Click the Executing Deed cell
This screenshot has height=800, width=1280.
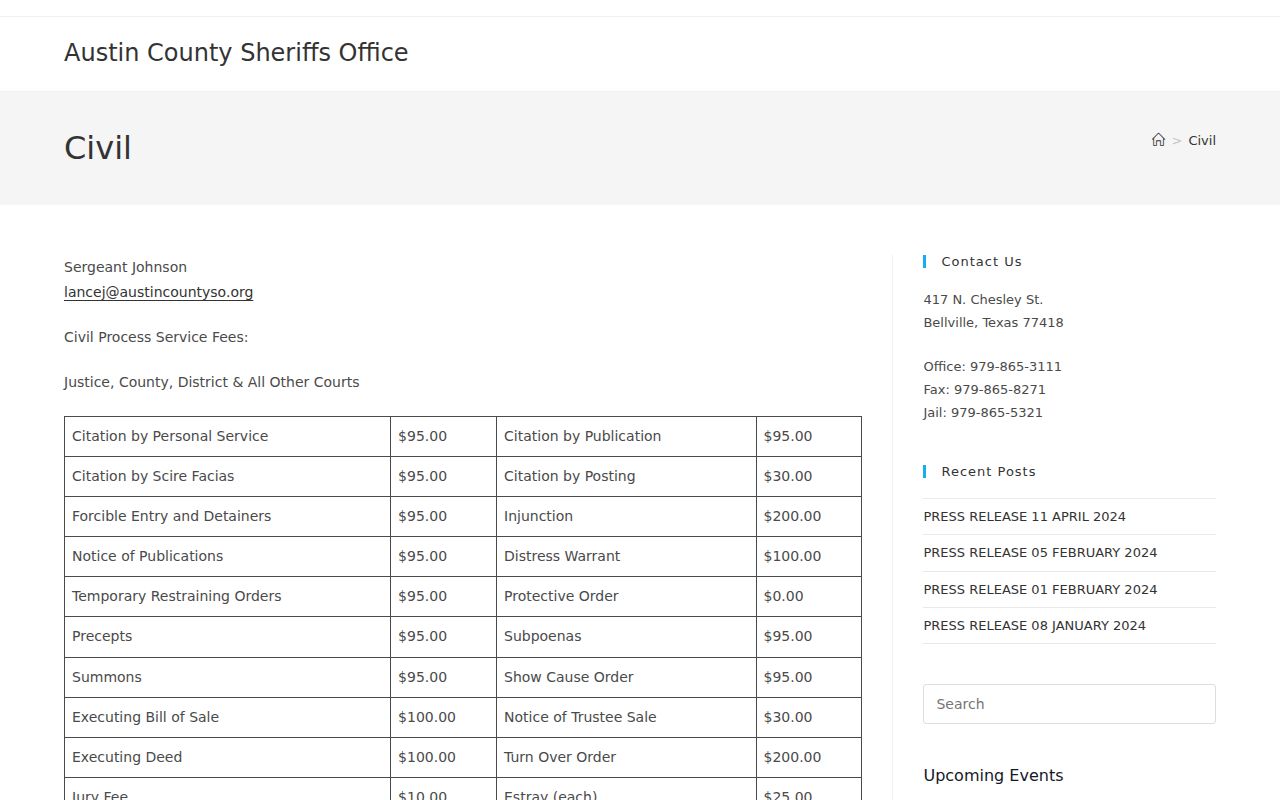click(x=227, y=757)
